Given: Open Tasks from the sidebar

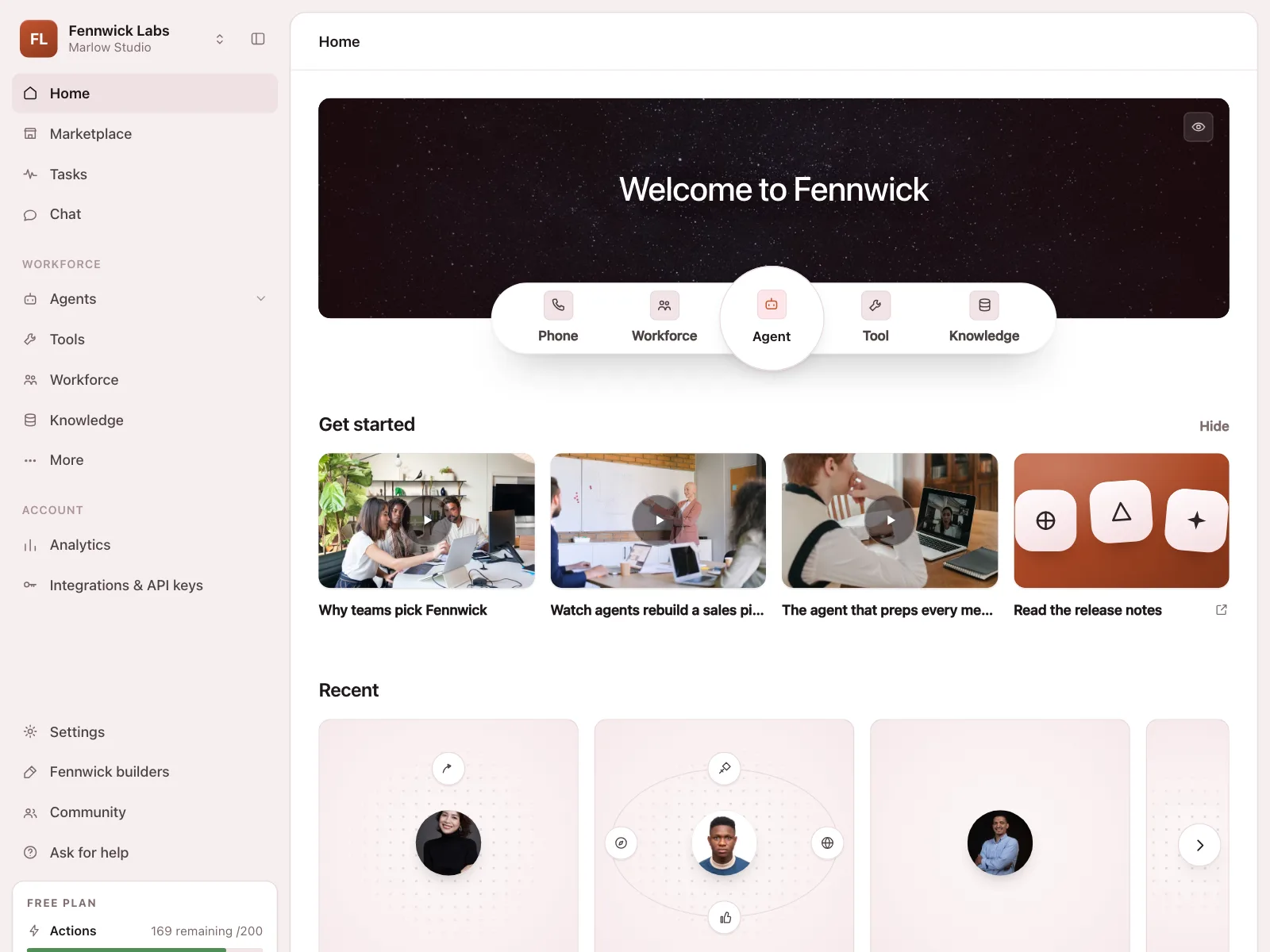Looking at the screenshot, I should point(145,175).
